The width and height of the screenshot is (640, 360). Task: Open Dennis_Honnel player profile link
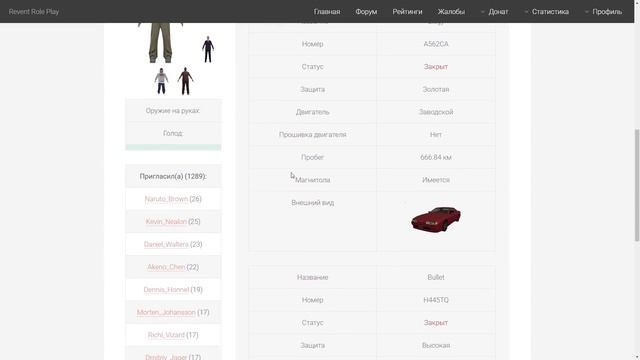tap(166, 289)
